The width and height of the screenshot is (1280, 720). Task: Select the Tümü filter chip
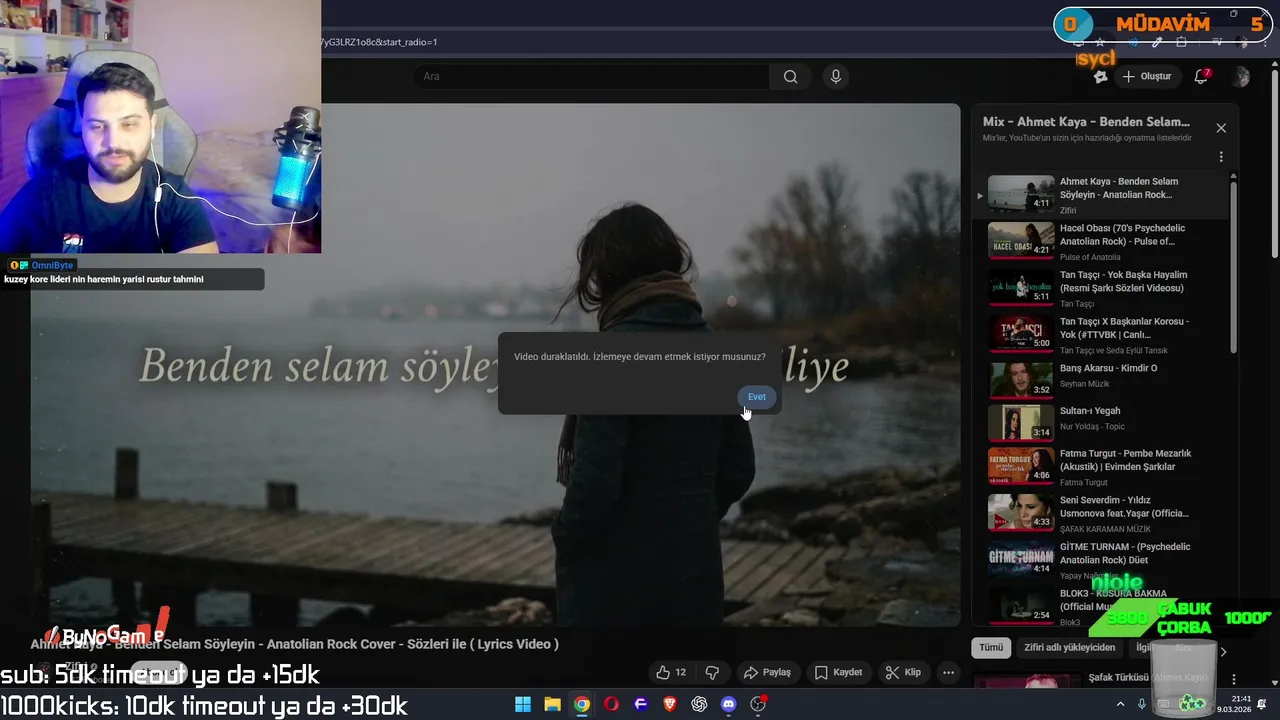pyautogui.click(x=991, y=647)
